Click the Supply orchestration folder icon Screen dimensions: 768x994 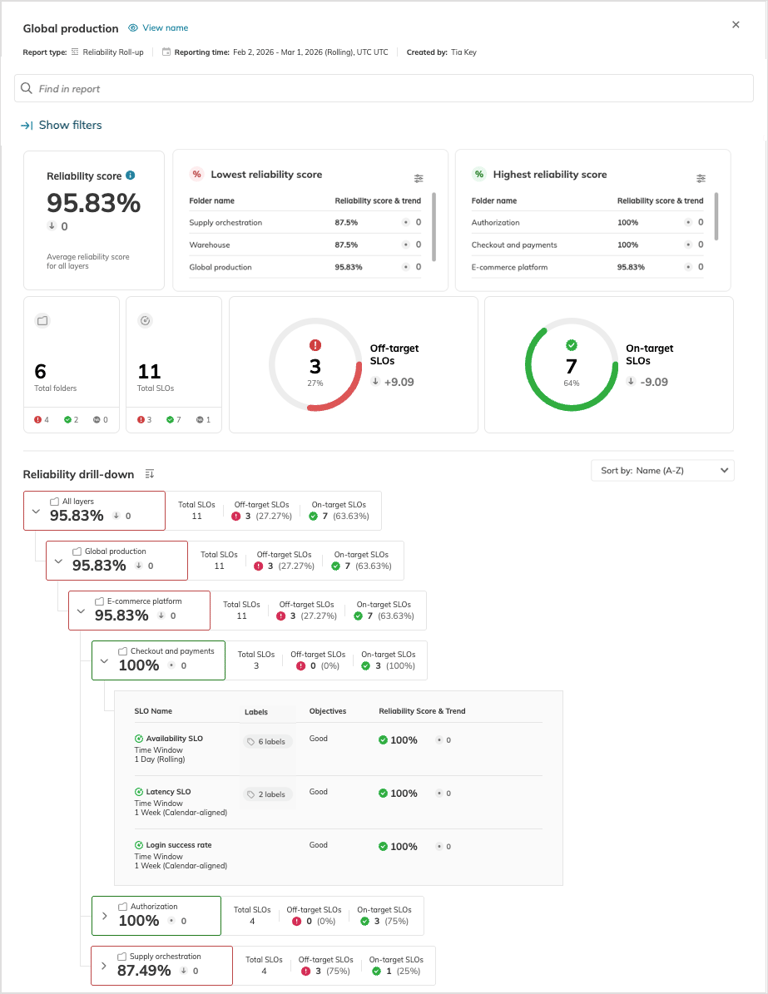pos(122,957)
